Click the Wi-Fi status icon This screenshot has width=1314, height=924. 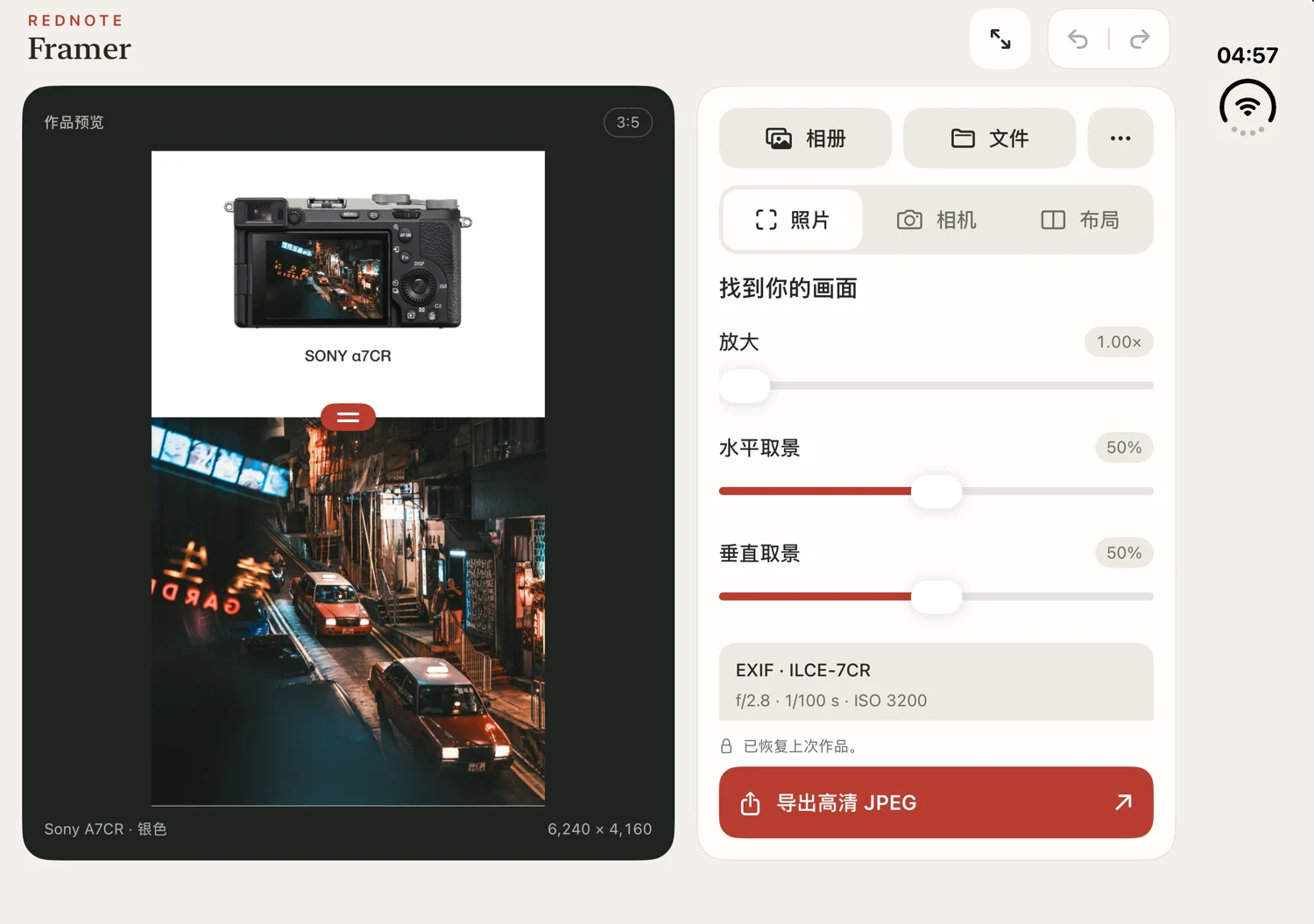(1247, 107)
